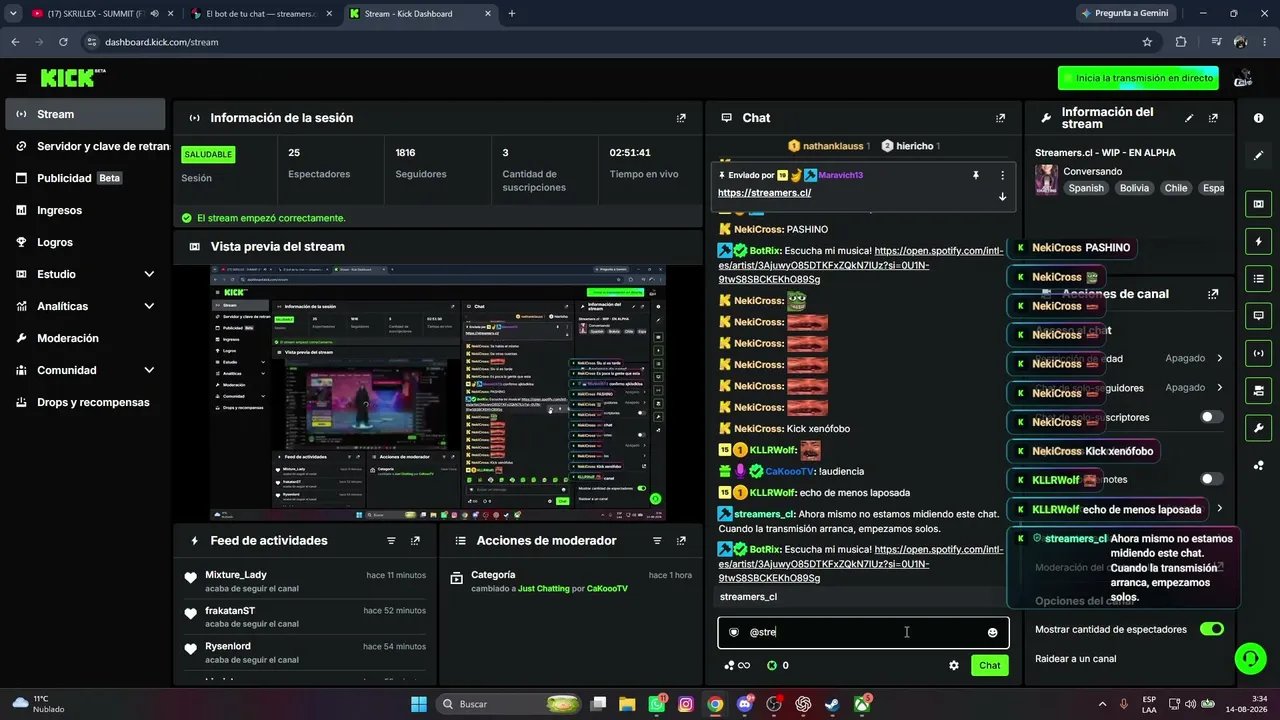The image size is (1280, 720).
Task: Pop out the Chat panel
Action: (x=1000, y=118)
